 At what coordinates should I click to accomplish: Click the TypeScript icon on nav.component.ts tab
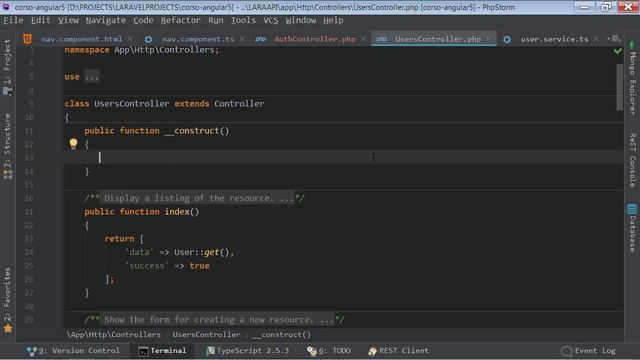point(148,39)
